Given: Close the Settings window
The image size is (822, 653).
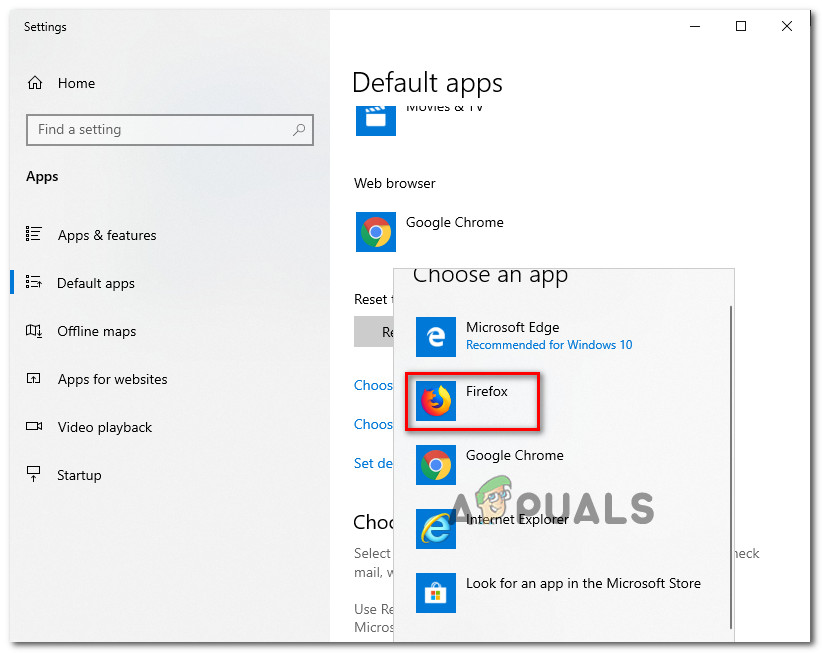Looking at the screenshot, I should [x=786, y=26].
